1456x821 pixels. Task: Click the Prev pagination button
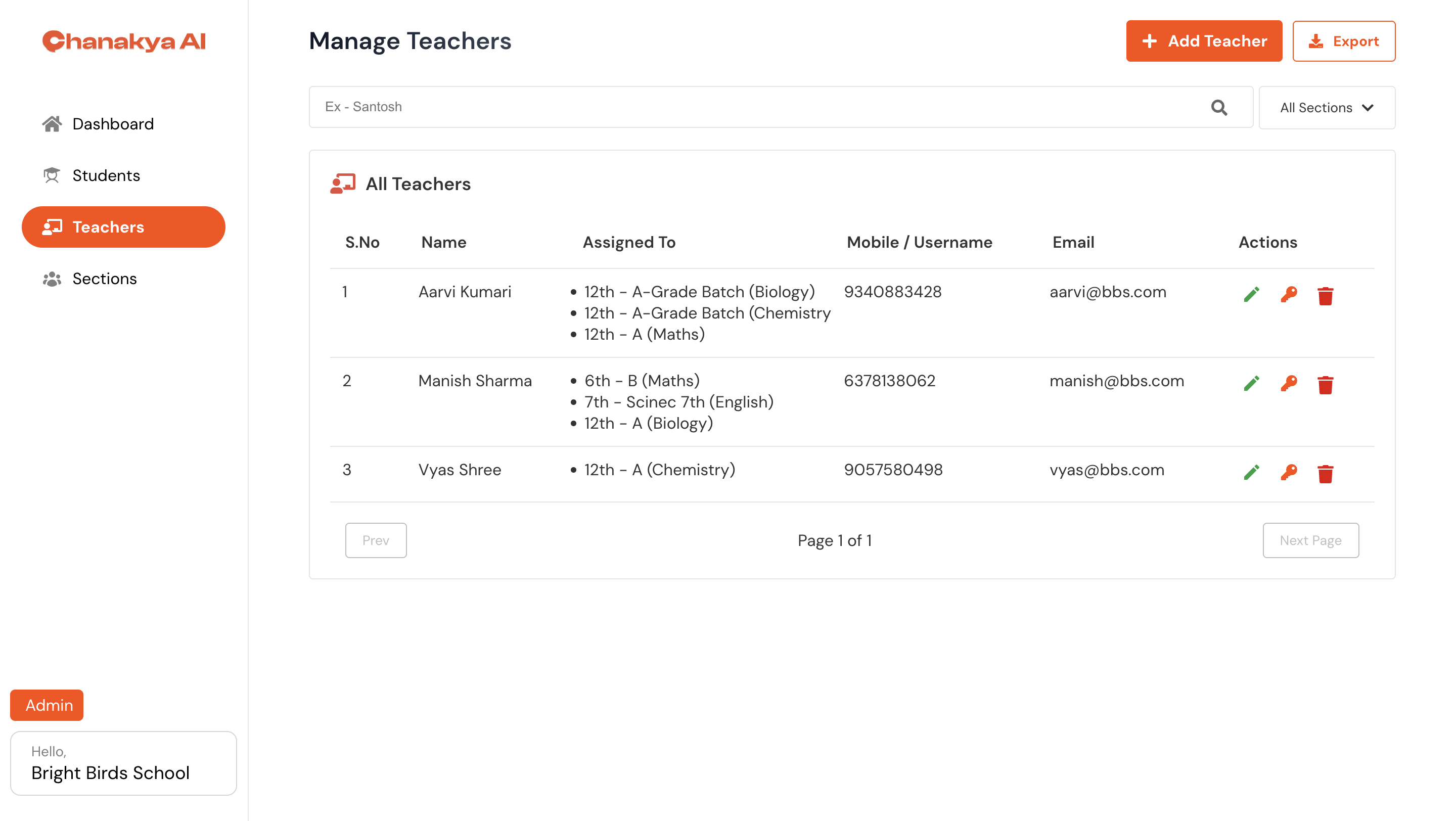click(x=376, y=540)
